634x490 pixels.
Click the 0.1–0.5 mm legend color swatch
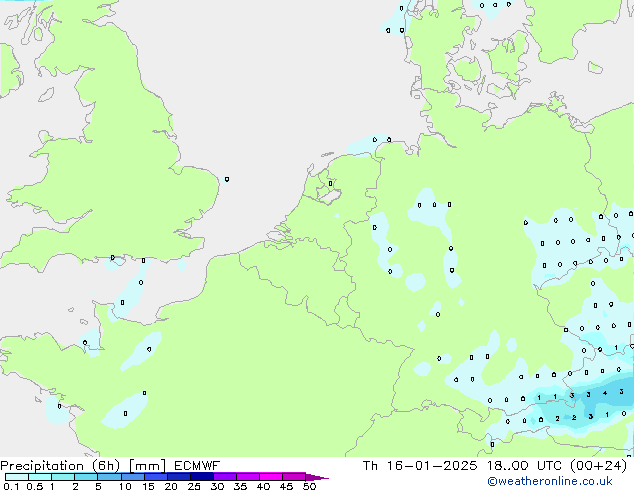[x=17, y=477]
